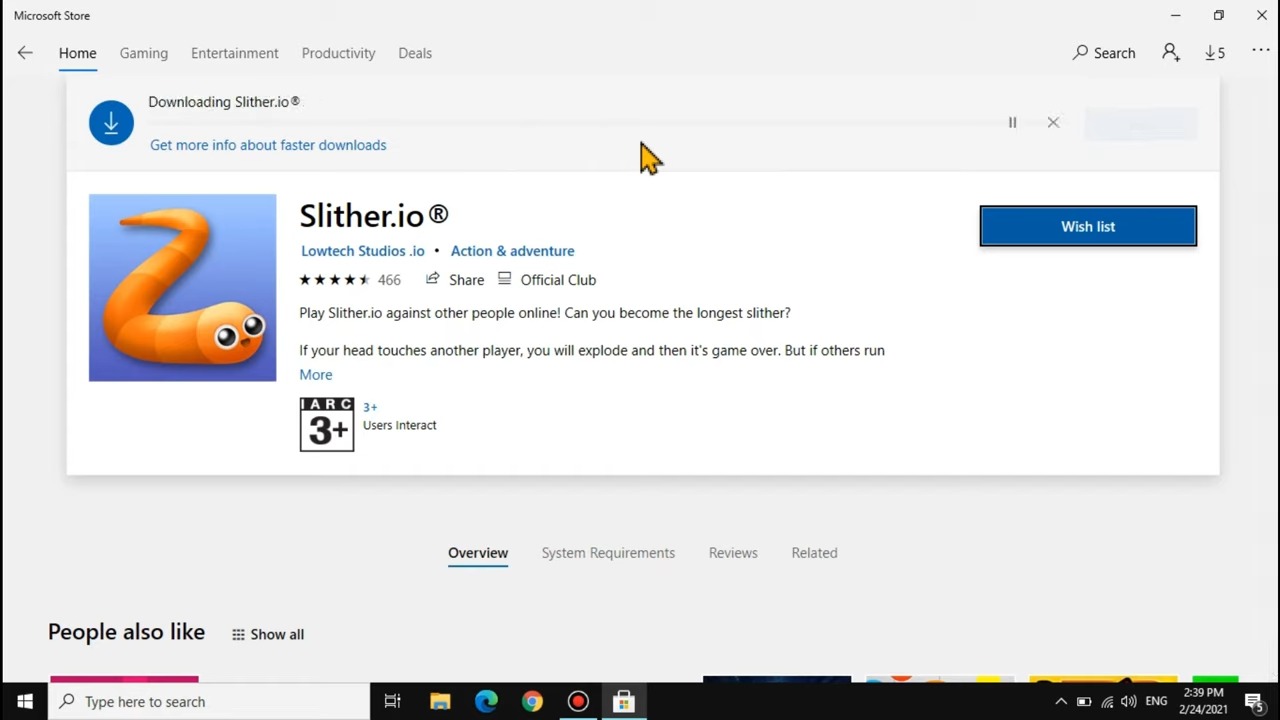Viewport: 1280px width, 720px height.
Task: Select the Overview section tab
Action: coord(478,553)
